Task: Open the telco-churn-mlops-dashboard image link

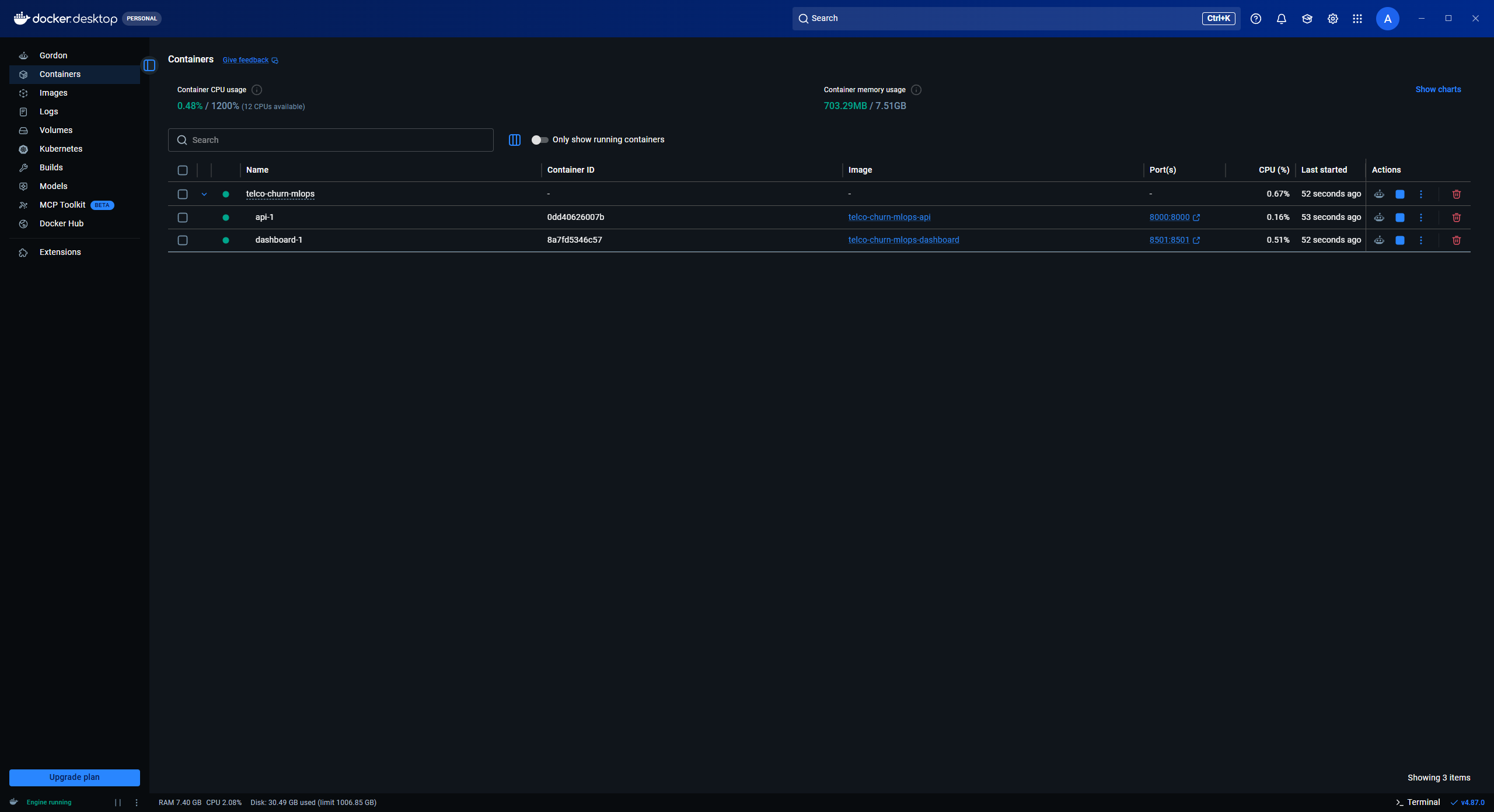Action: (903, 240)
